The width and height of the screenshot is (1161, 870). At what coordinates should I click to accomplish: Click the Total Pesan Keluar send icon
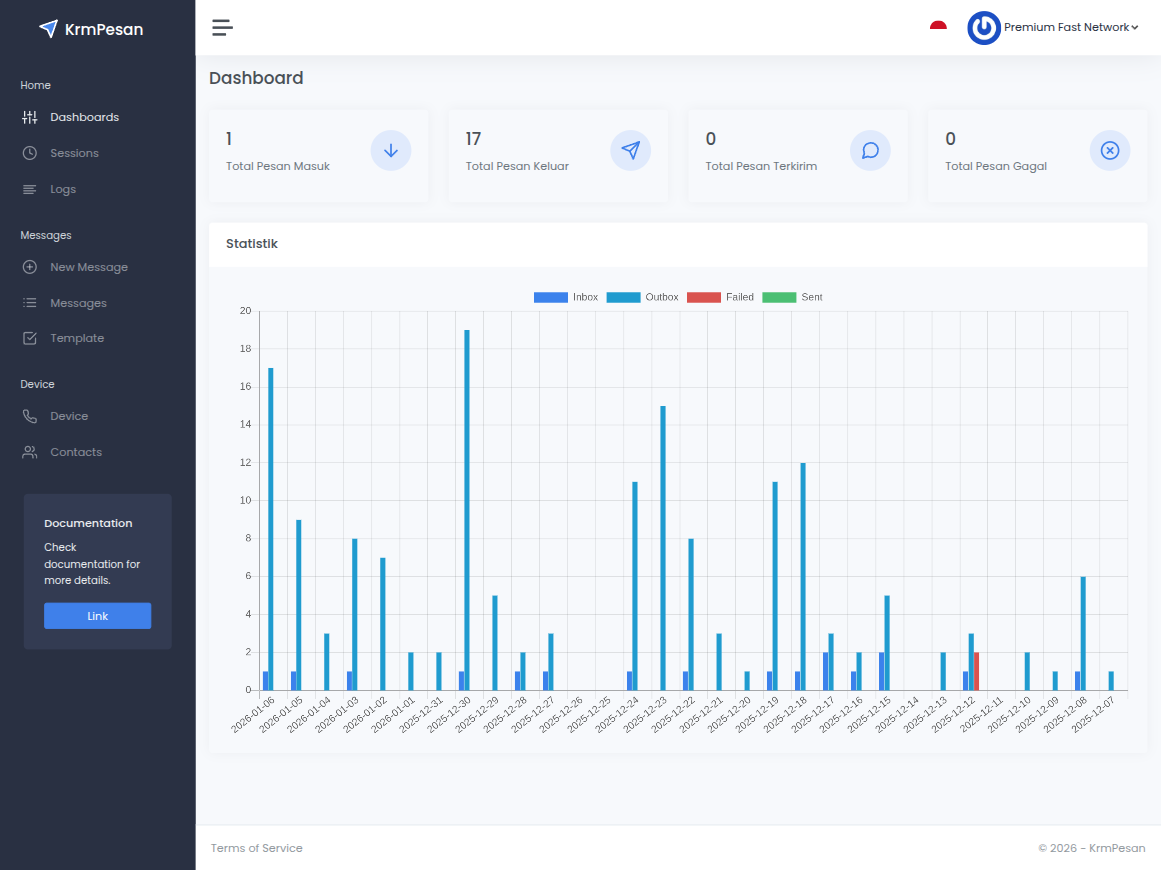click(x=630, y=151)
